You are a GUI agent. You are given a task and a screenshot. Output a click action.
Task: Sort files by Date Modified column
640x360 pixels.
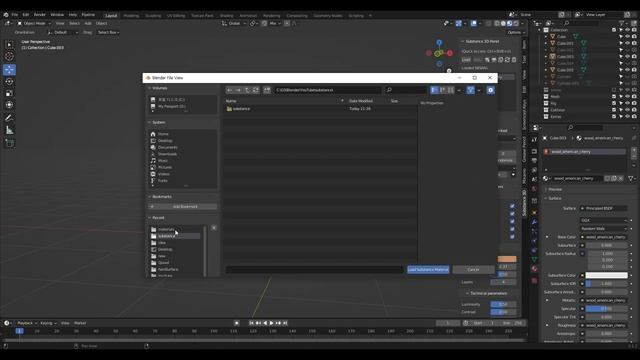(360, 101)
